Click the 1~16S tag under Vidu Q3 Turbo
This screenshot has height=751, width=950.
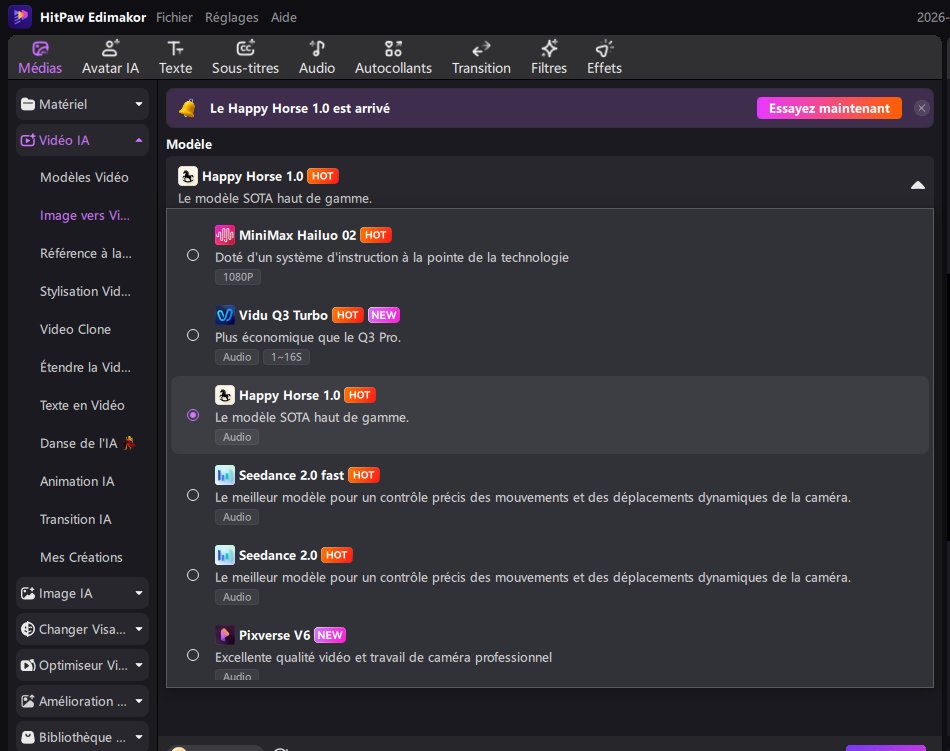[x=286, y=357]
